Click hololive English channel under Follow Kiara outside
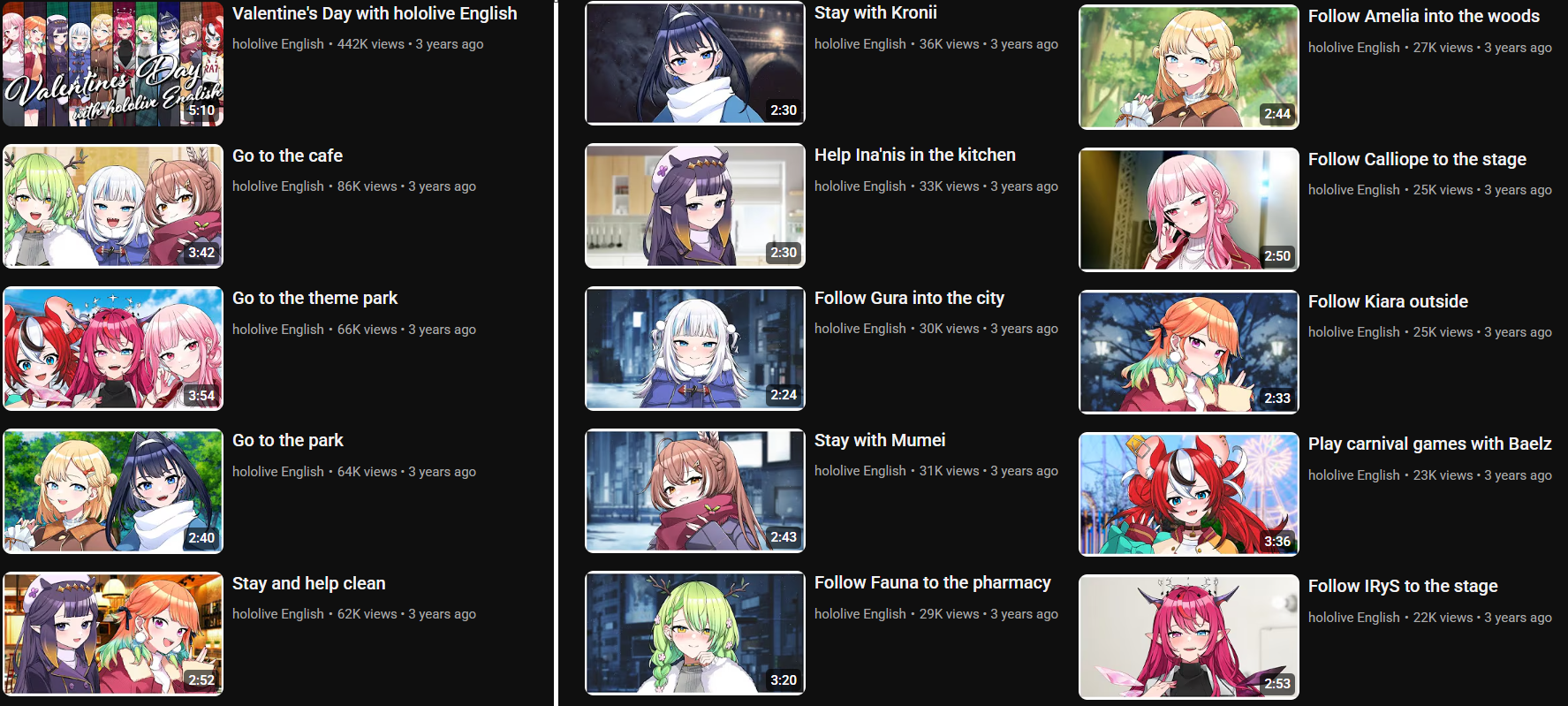This screenshot has width=1568, height=706. (1353, 332)
